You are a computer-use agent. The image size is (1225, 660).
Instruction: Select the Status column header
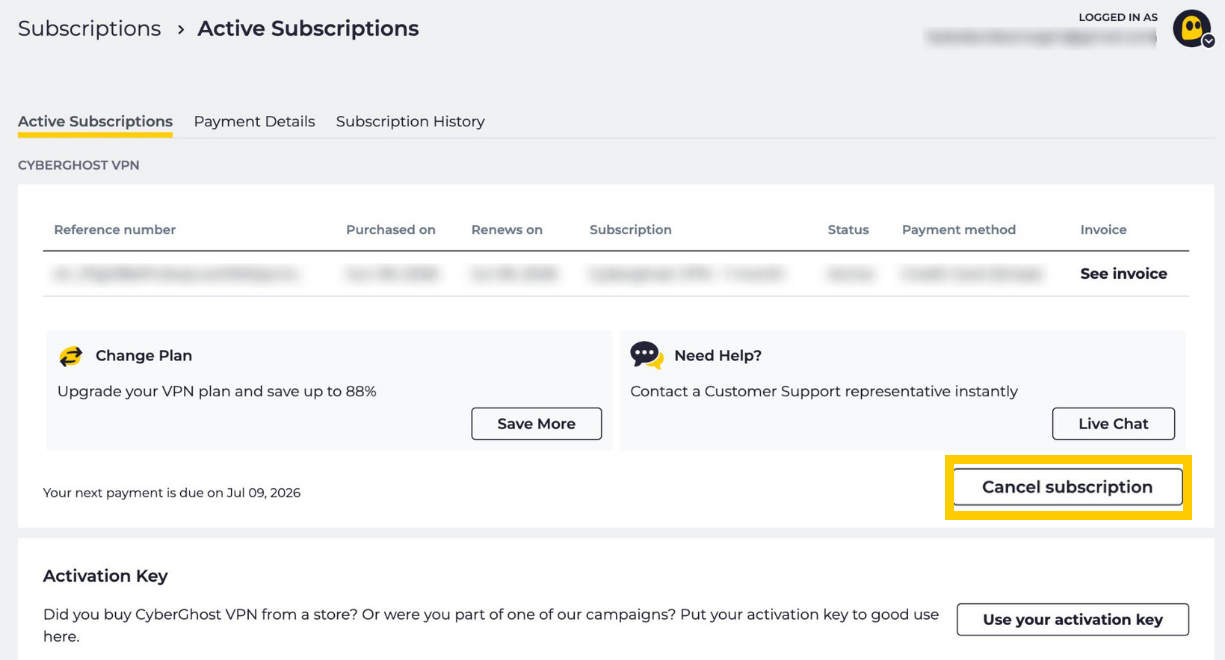pos(848,229)
